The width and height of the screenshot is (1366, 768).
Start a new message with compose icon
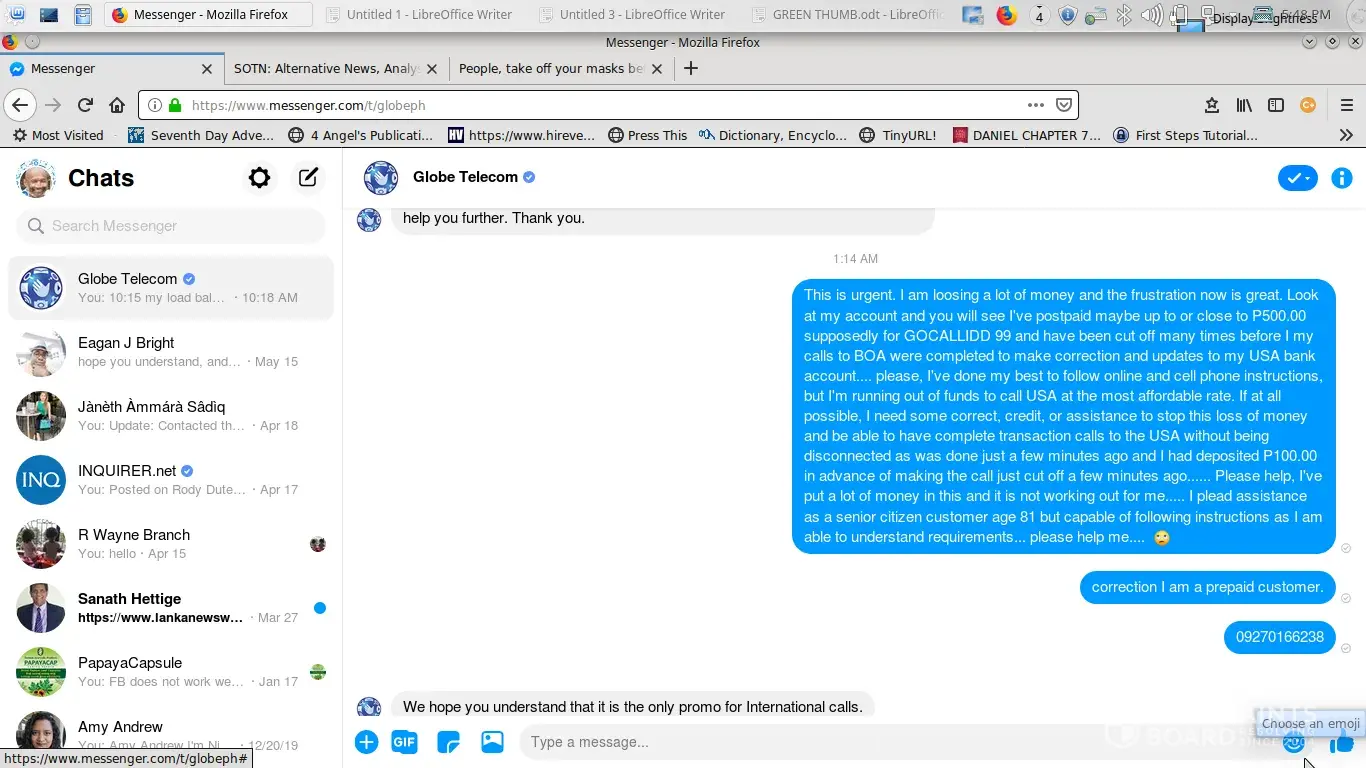point(308,178)
